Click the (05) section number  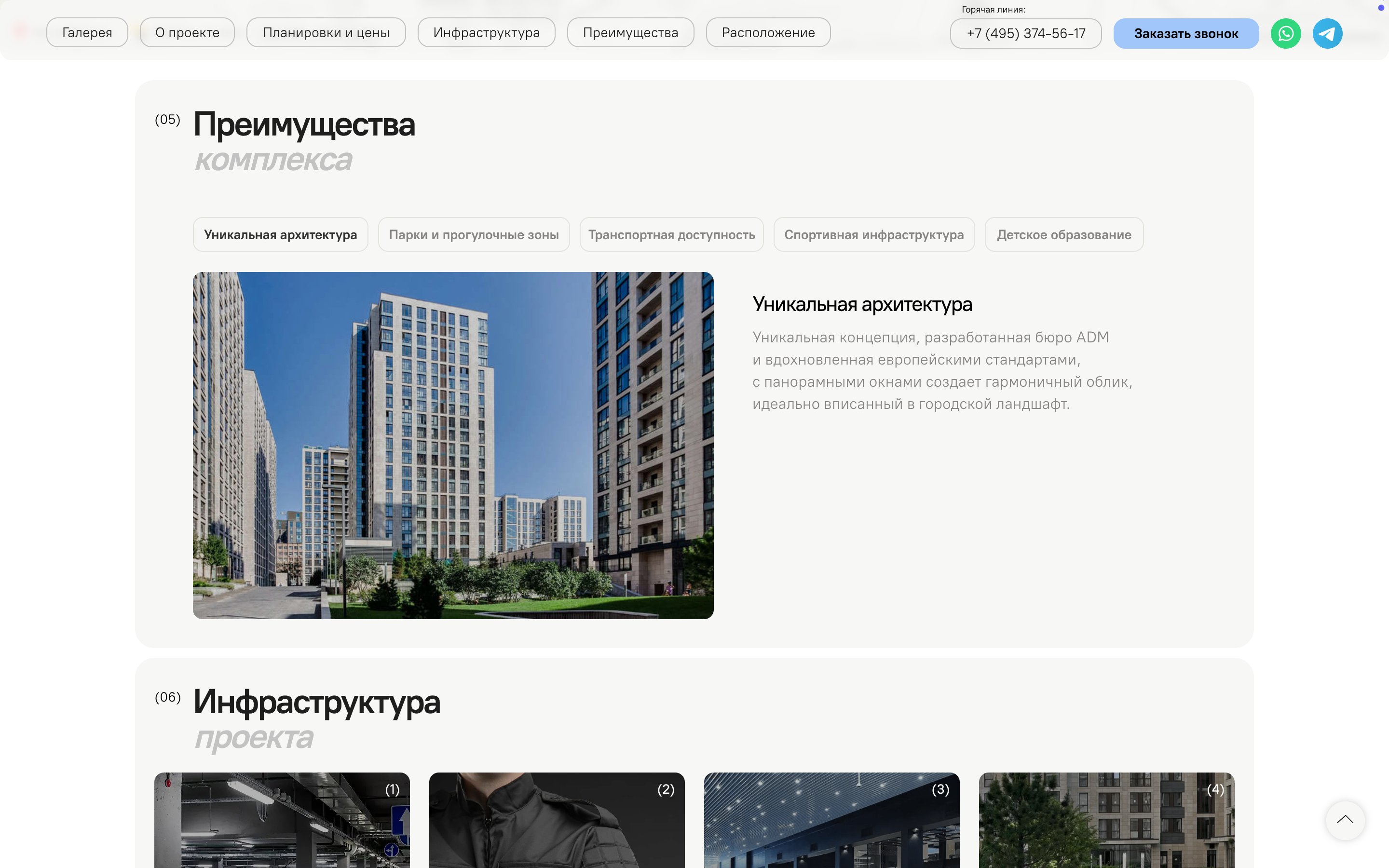(168, 120)
